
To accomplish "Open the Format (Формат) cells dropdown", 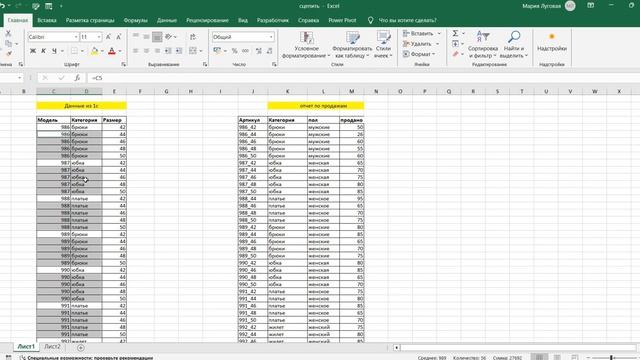I will click(x=419, y=54).
